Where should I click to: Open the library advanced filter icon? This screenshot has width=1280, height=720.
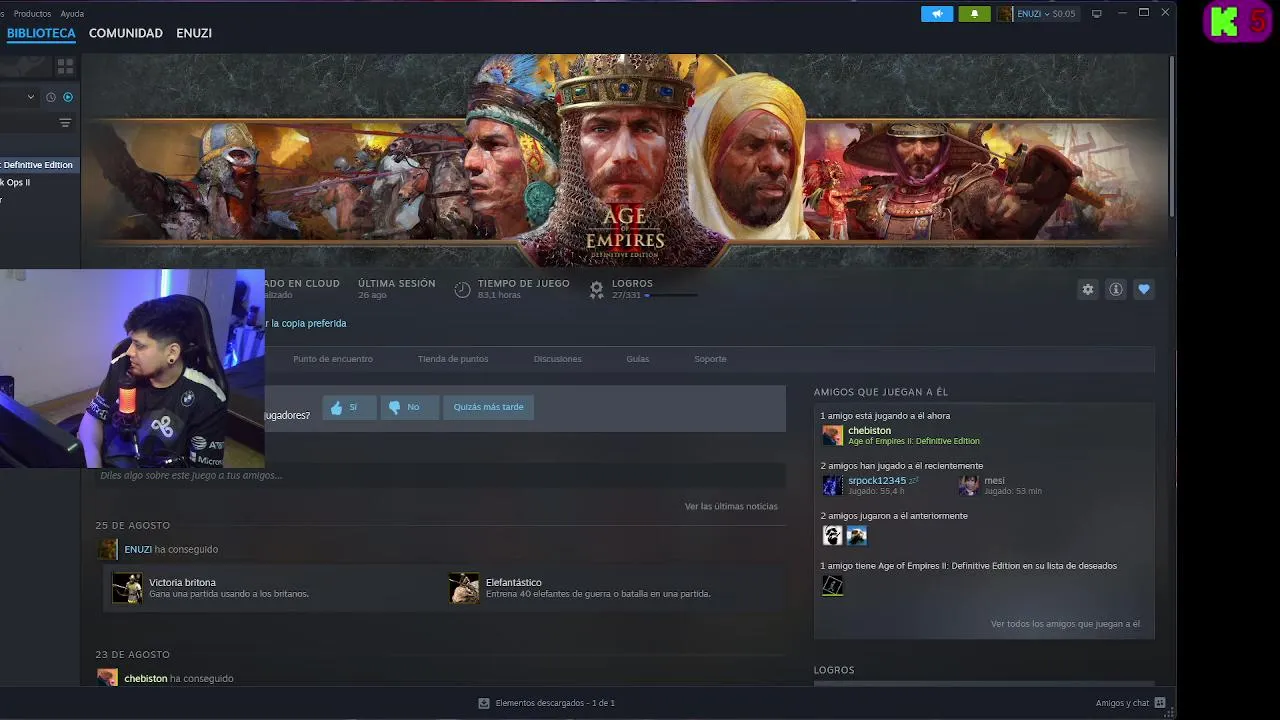[x=65, y=123]
